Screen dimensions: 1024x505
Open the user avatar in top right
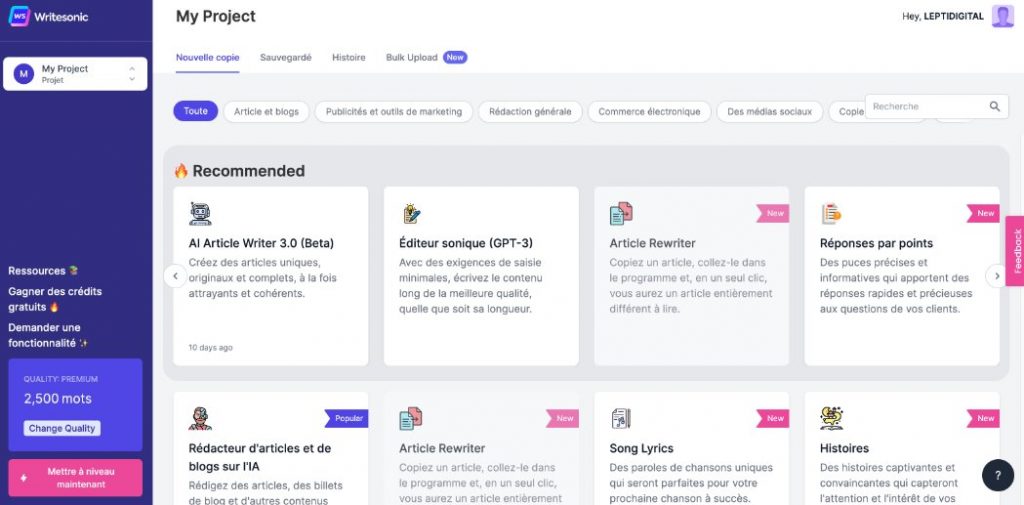click(x=1002, y=16)
